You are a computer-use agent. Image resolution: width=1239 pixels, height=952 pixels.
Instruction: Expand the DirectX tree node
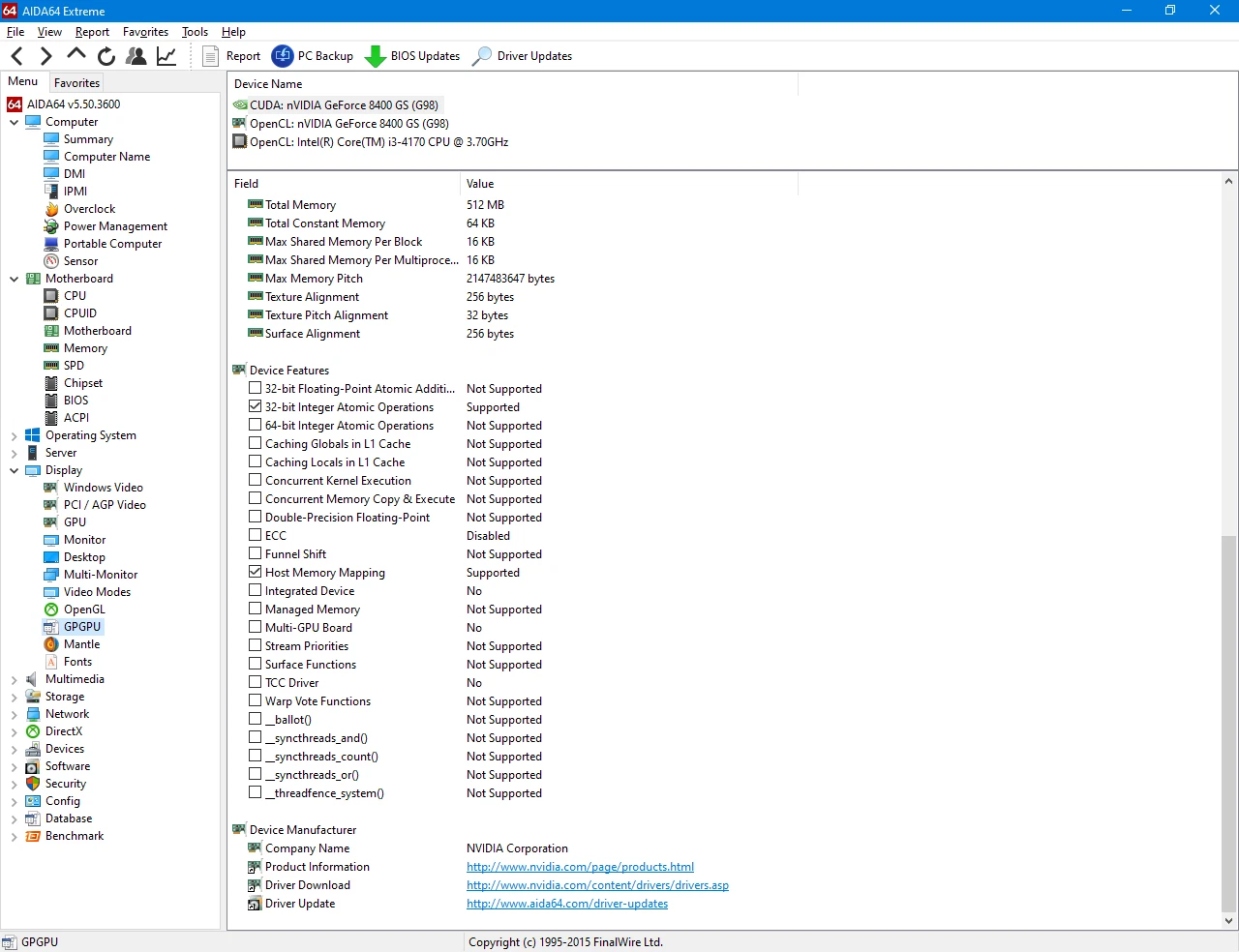(15, 732)
